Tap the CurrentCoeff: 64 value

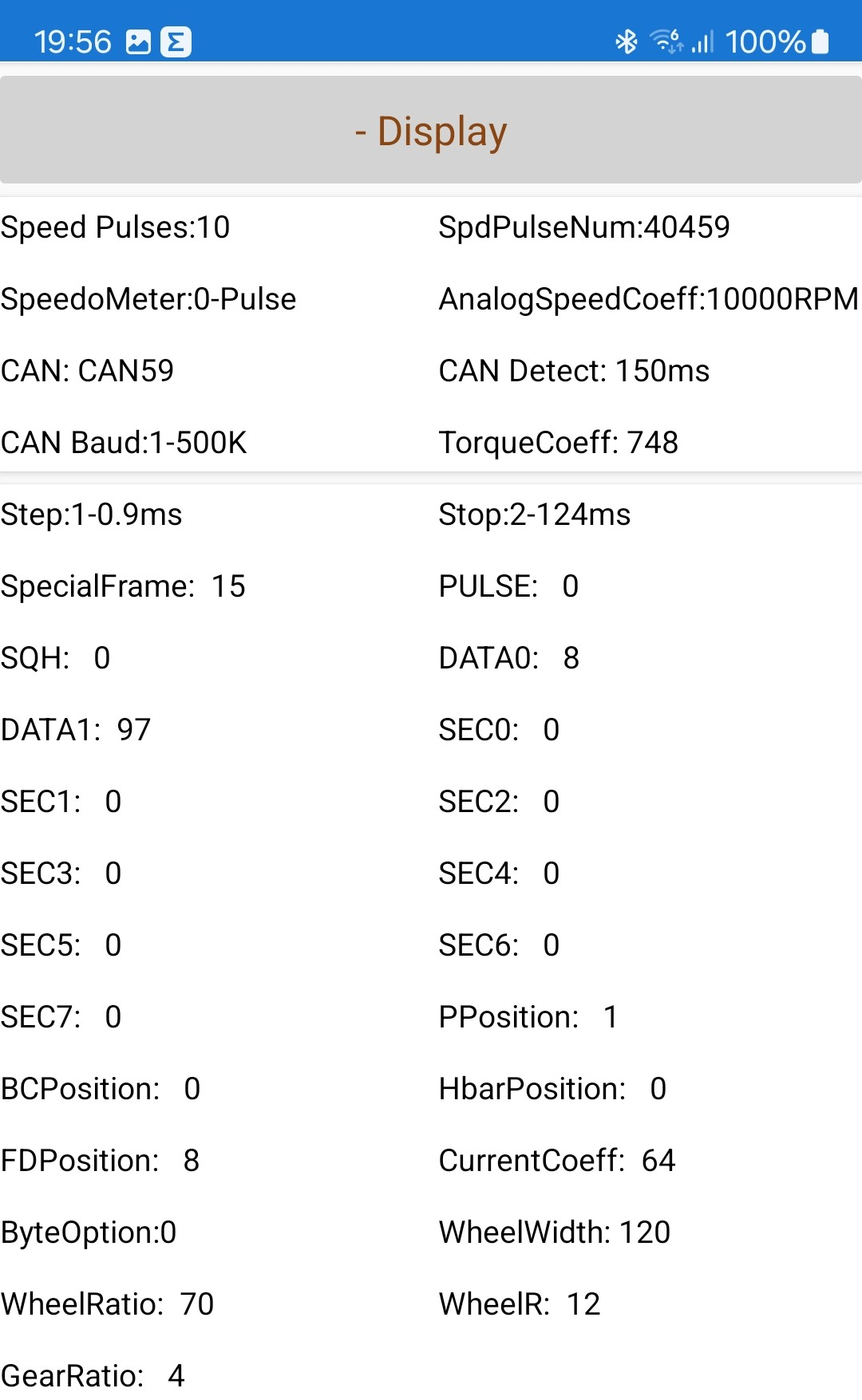click(556, 1161)
